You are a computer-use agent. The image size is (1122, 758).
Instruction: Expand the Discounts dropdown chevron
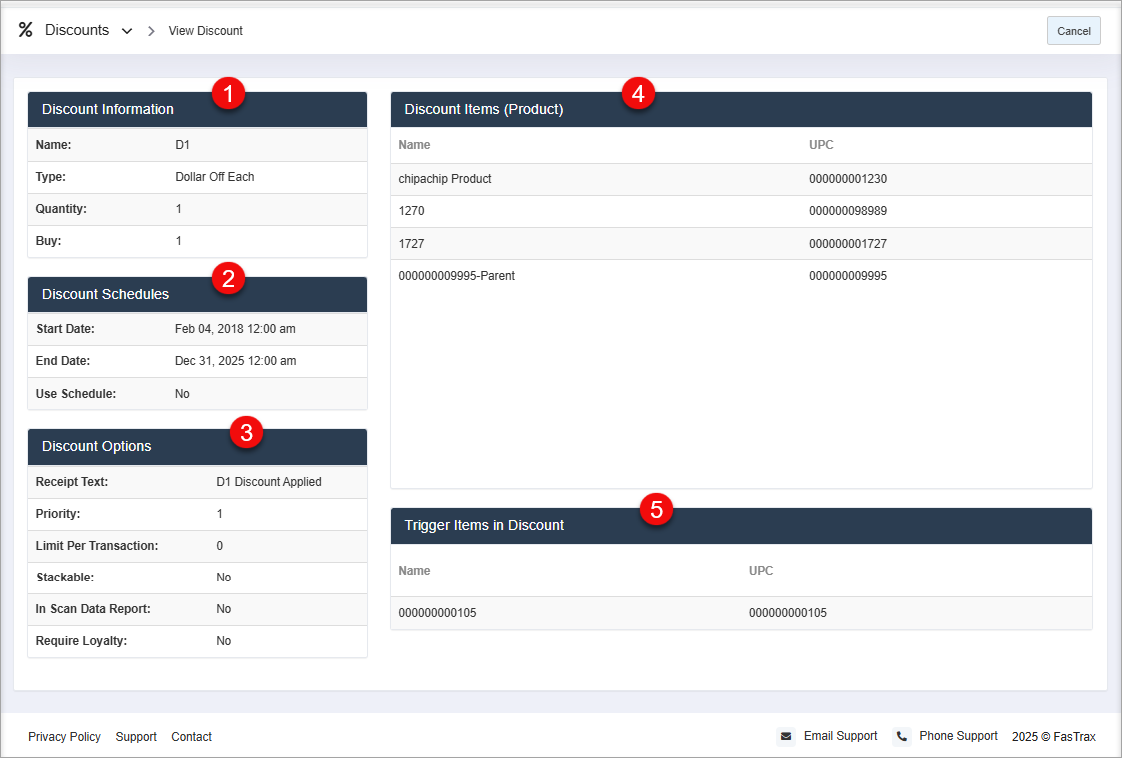coord(127,31)
